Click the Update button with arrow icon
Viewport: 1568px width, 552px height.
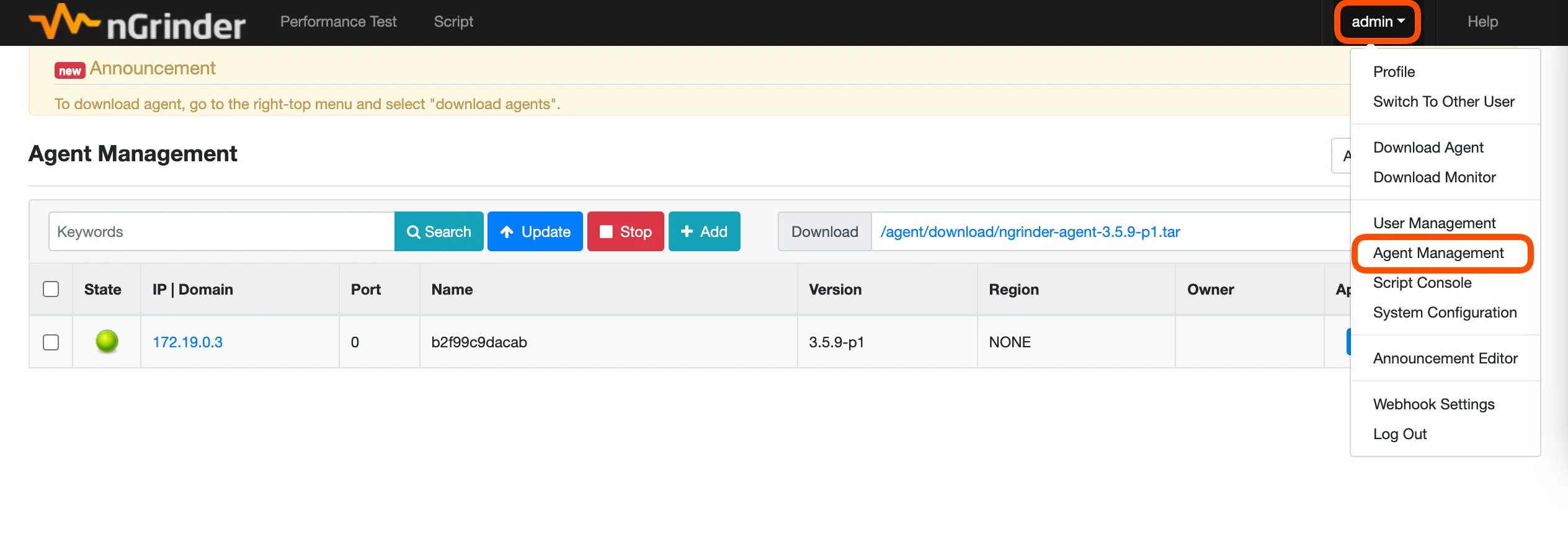[x=535, y=232]
